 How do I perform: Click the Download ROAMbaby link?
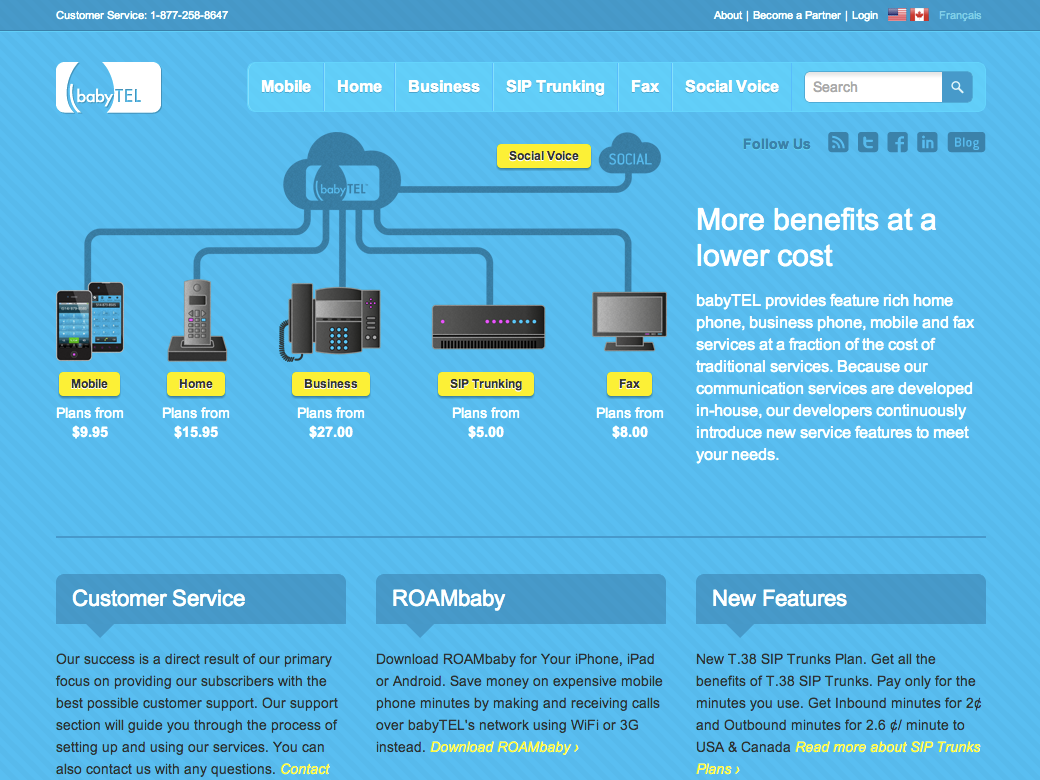[504, 748]
